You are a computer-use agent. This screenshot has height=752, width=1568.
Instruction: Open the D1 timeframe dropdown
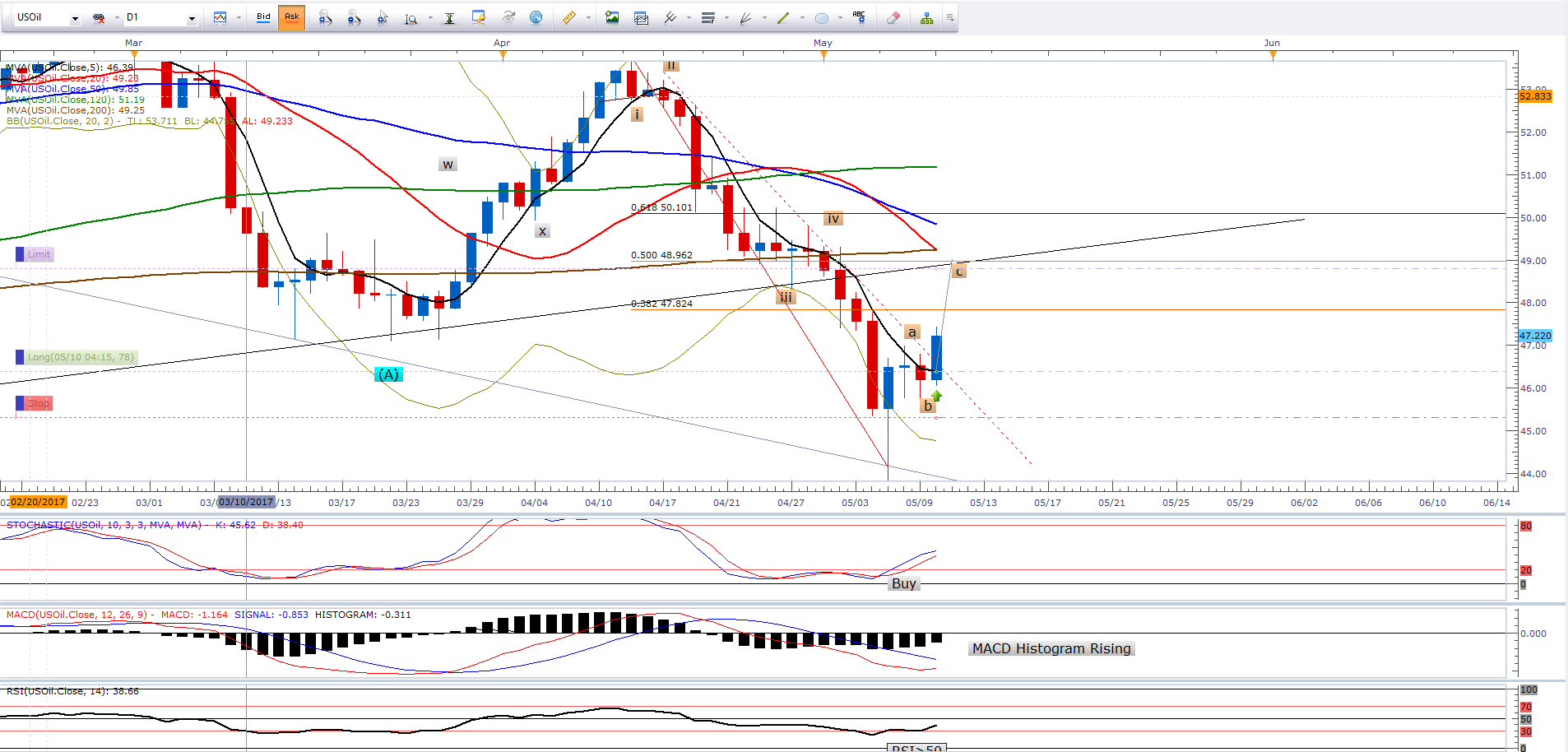point(192,18)
